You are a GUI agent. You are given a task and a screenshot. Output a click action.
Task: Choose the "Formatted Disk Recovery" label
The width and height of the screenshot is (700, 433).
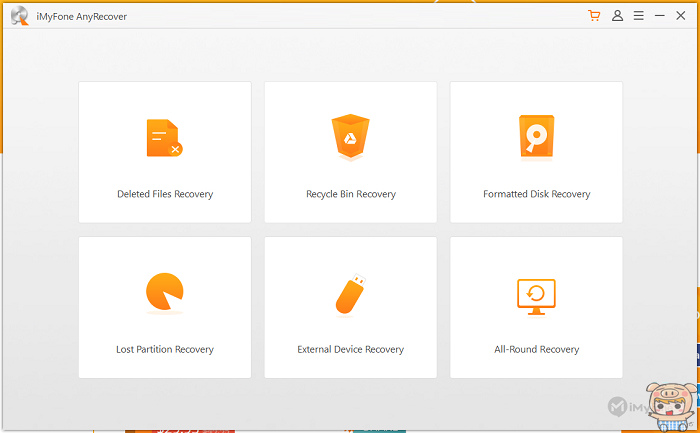click(x=536, y=194)
